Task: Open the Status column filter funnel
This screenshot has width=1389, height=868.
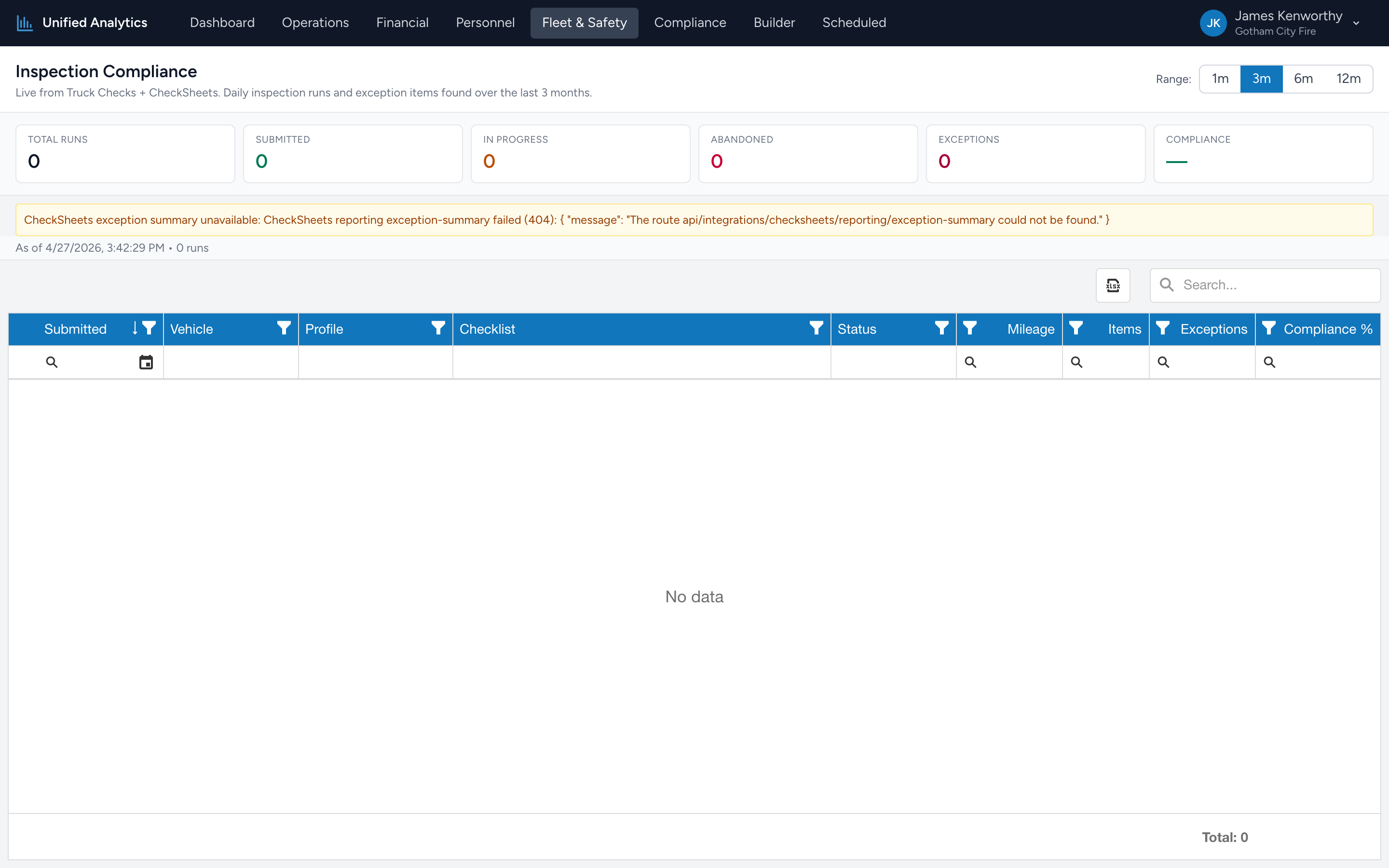Action: click(942, 328)
